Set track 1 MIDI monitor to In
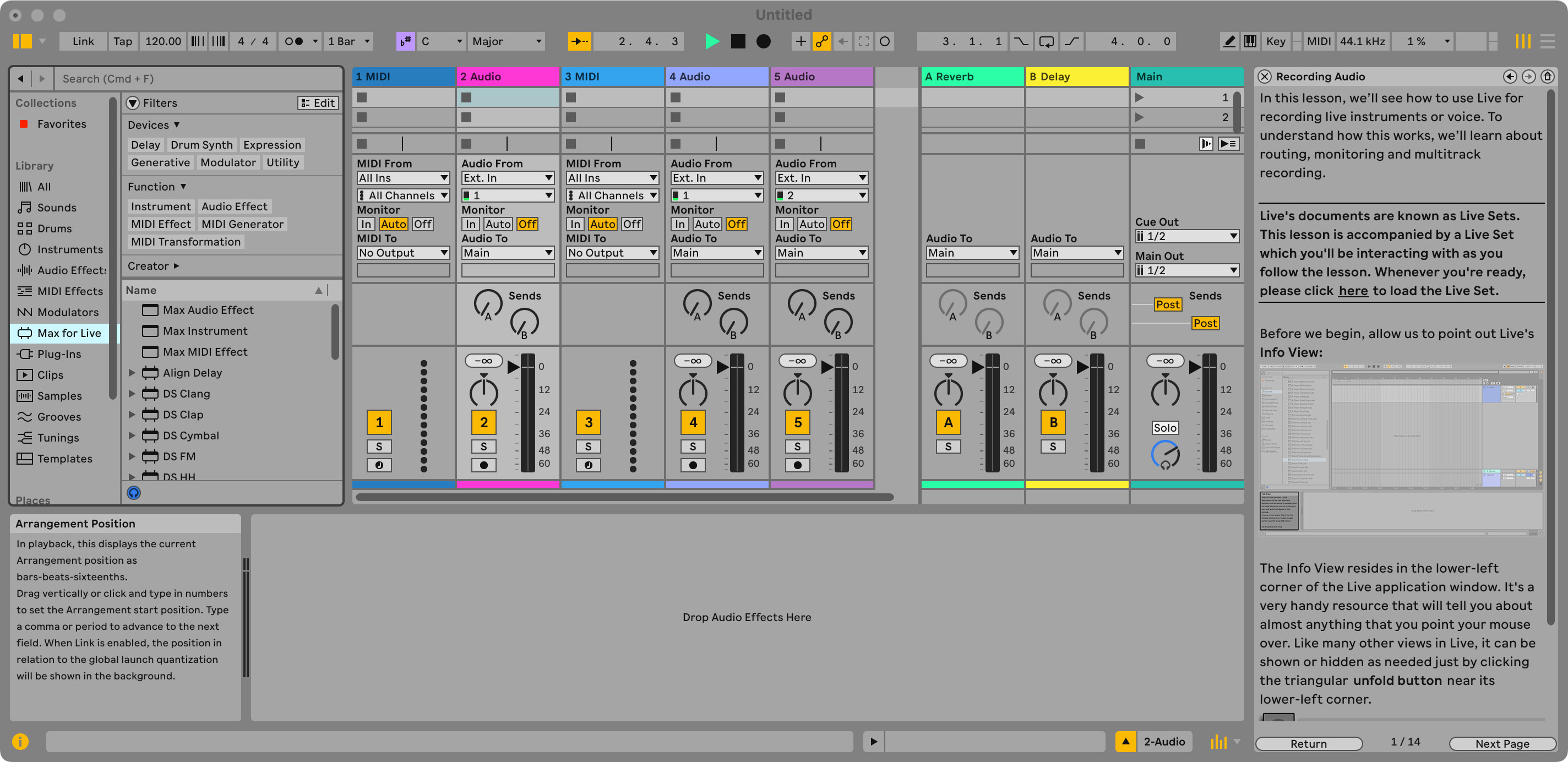This screenshot has width=1568, height=762. 366,224
